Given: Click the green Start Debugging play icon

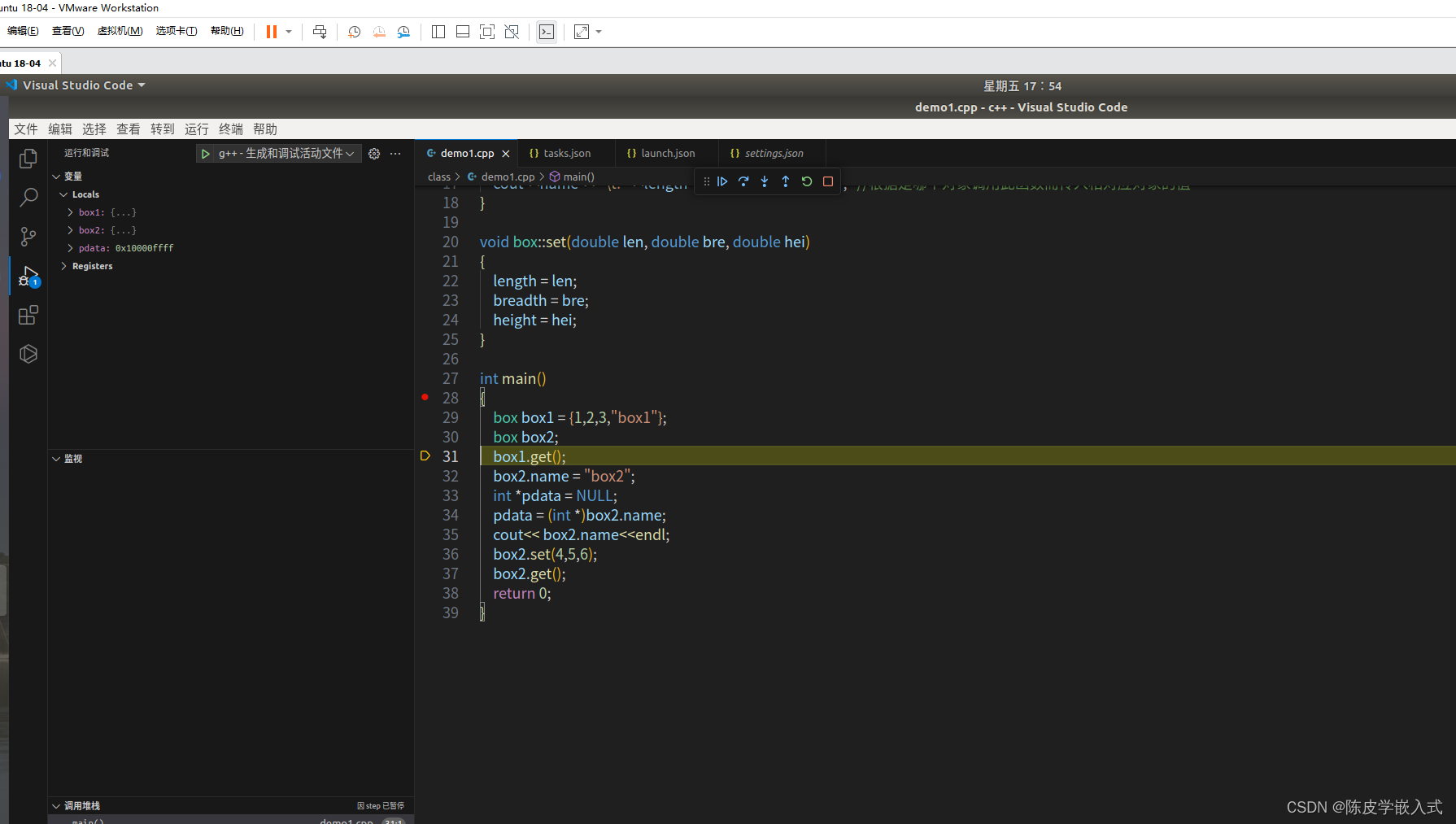Looking at the screenshot, I should (206, 154).
